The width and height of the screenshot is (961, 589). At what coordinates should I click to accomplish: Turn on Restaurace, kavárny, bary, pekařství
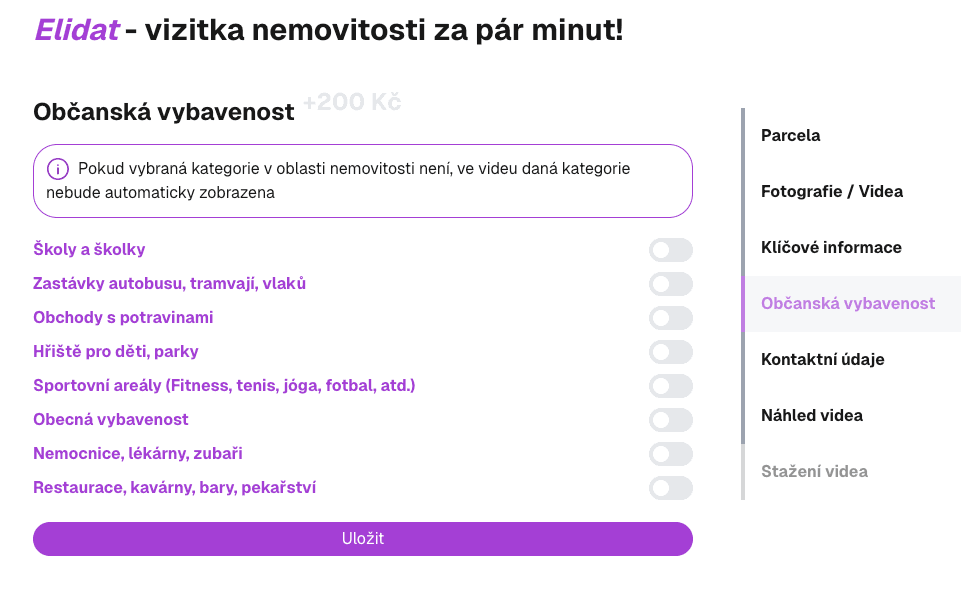[x=670, y=488]
